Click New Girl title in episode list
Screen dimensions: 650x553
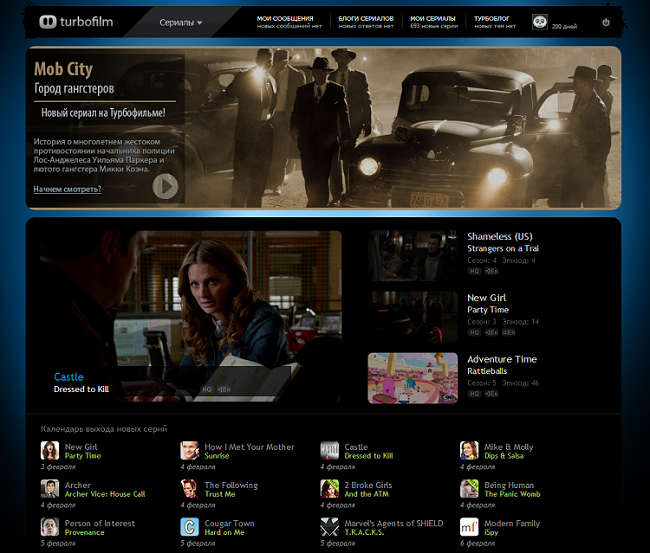pos(486,298)
